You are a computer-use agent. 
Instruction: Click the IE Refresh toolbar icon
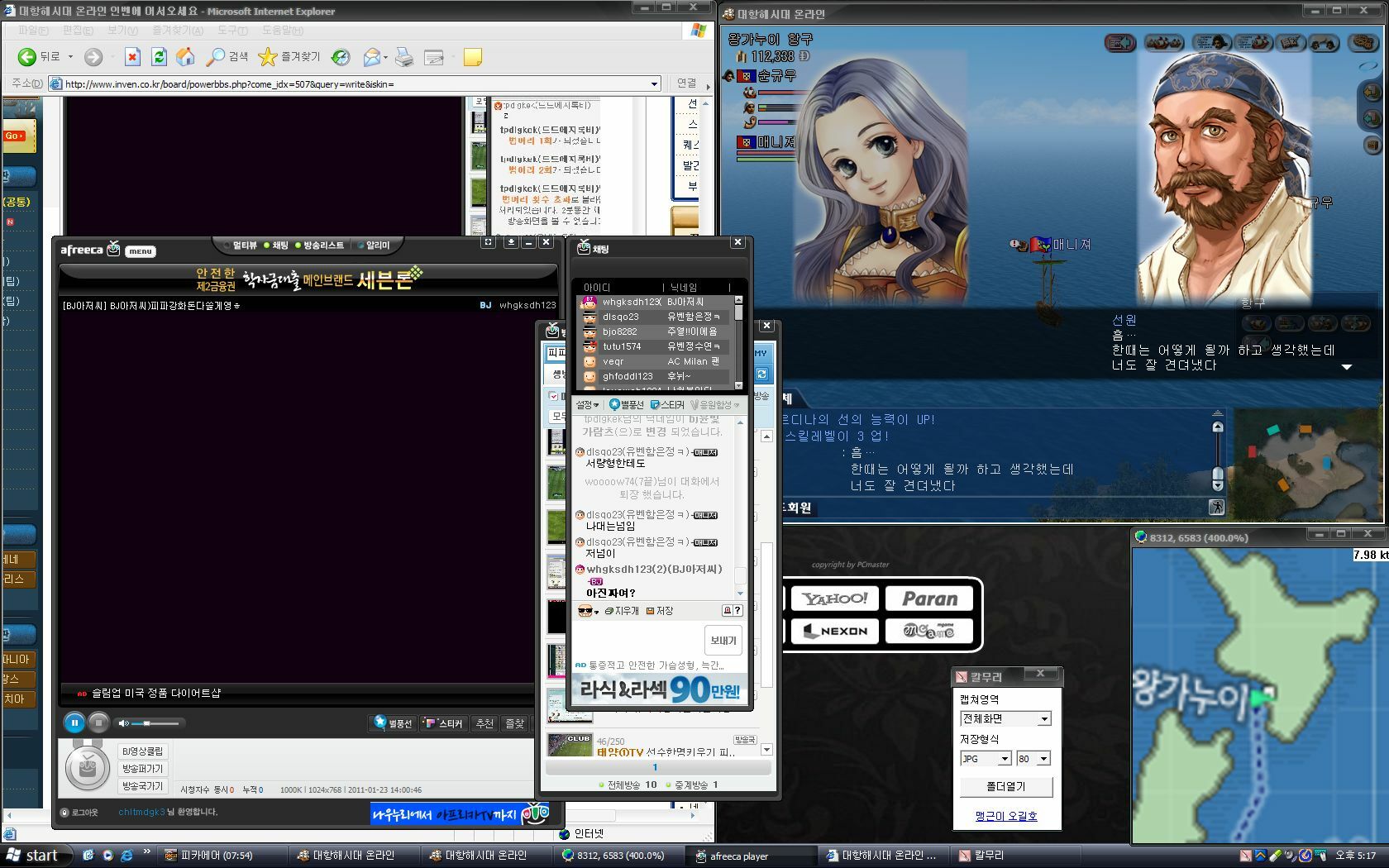tap(159, 57)
